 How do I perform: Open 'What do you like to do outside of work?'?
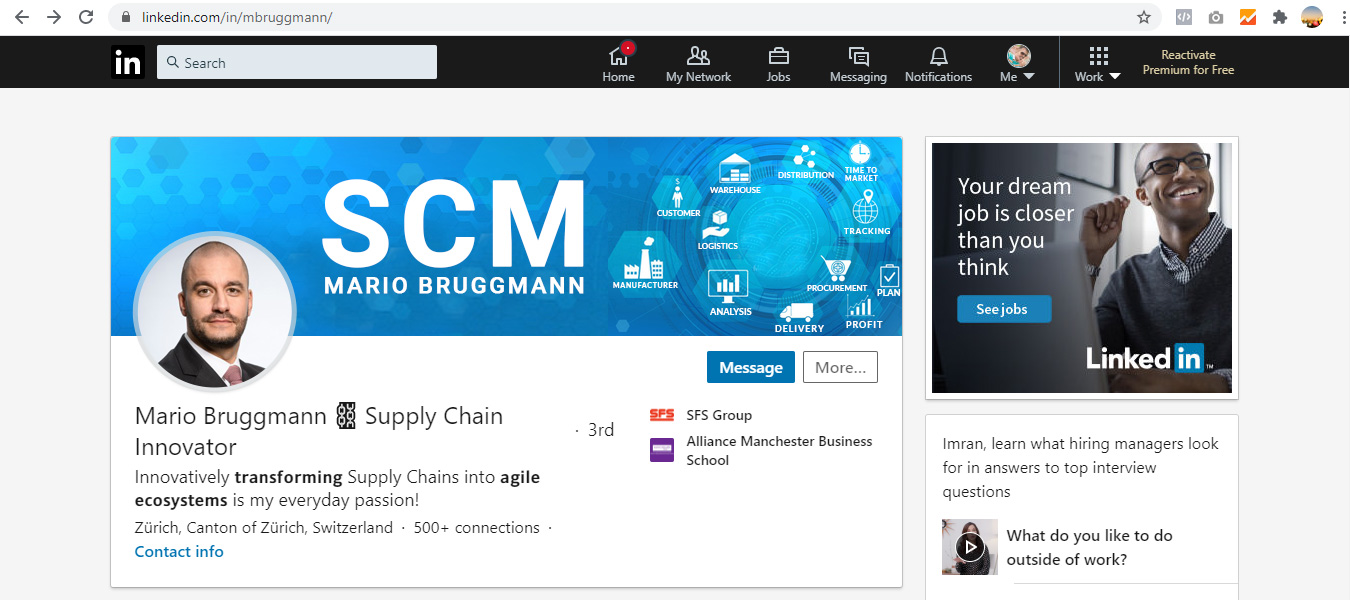[x=1090, y=547]
